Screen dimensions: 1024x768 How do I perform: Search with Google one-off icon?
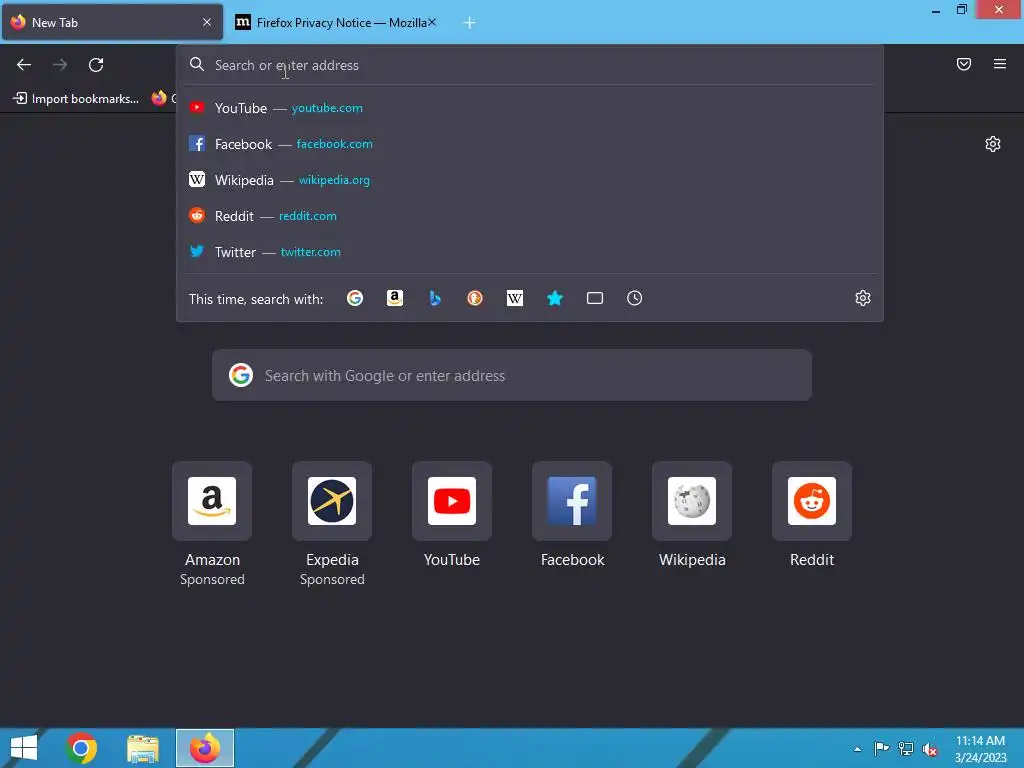pyautogui.click(x=355, y=298)
